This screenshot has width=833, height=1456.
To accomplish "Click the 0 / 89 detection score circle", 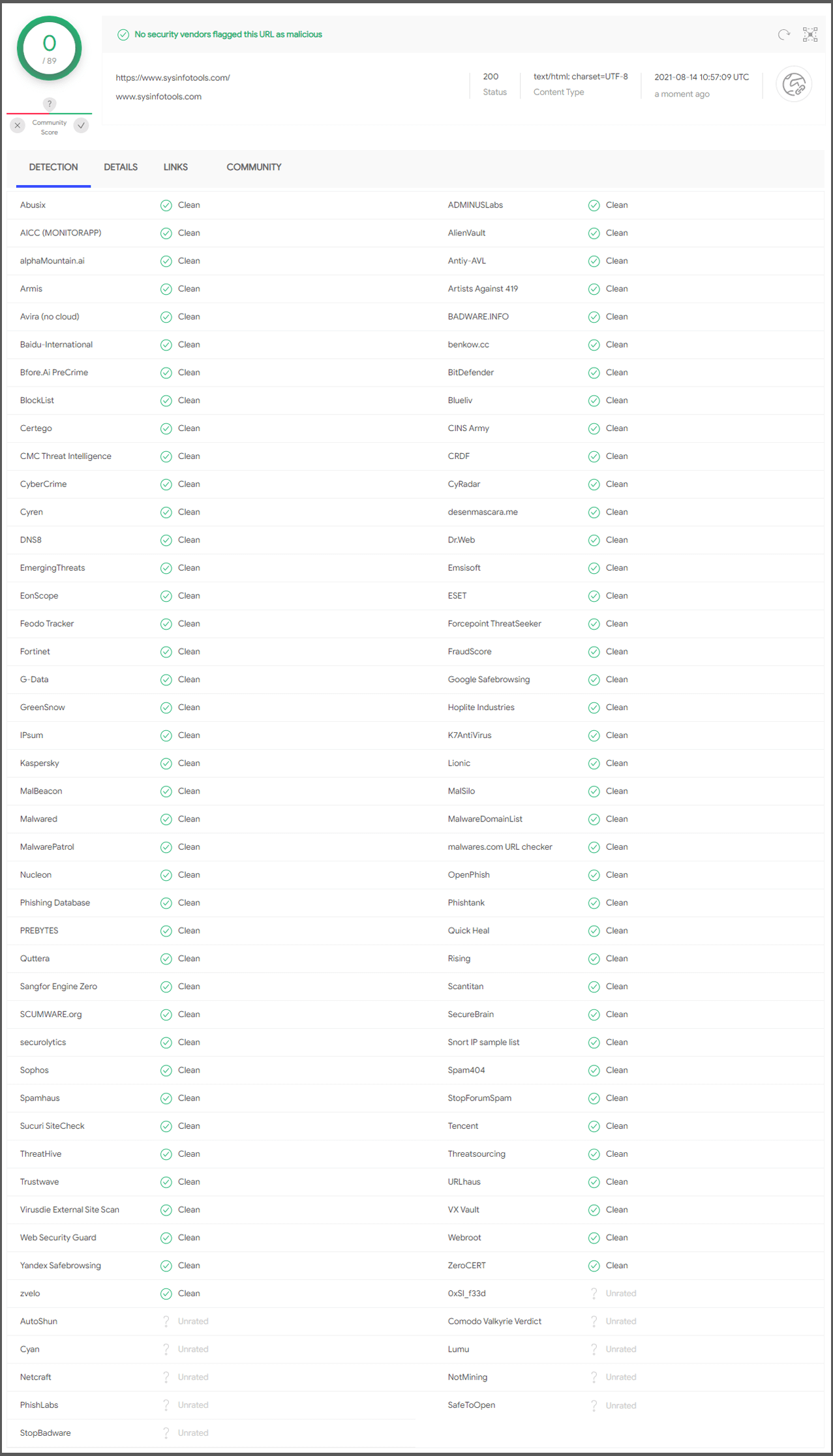I will point(50,49).
